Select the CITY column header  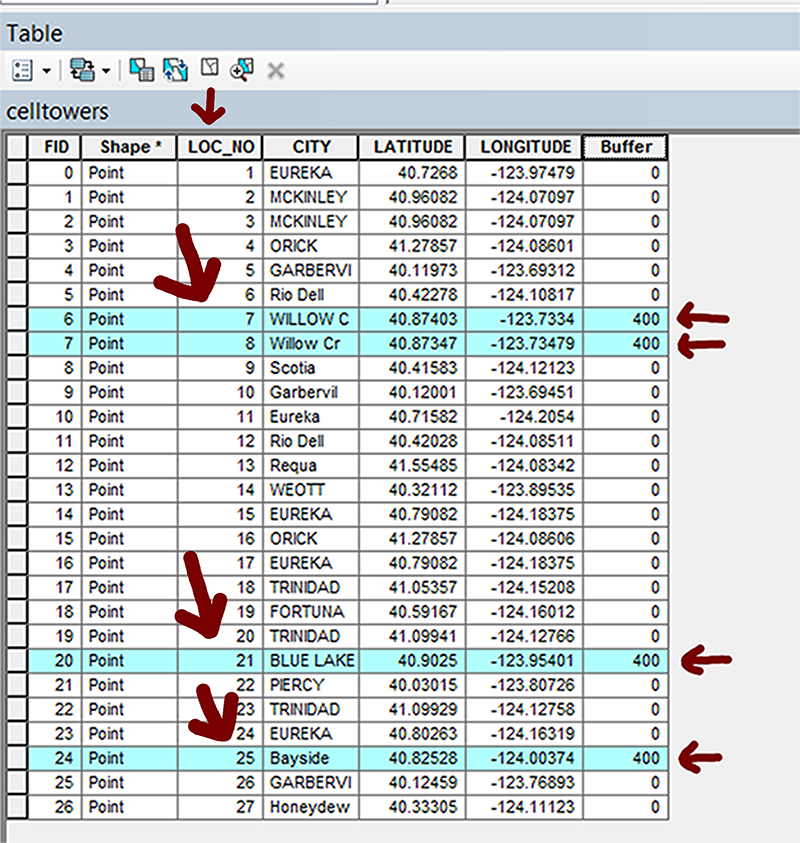[x=311, y=147]
